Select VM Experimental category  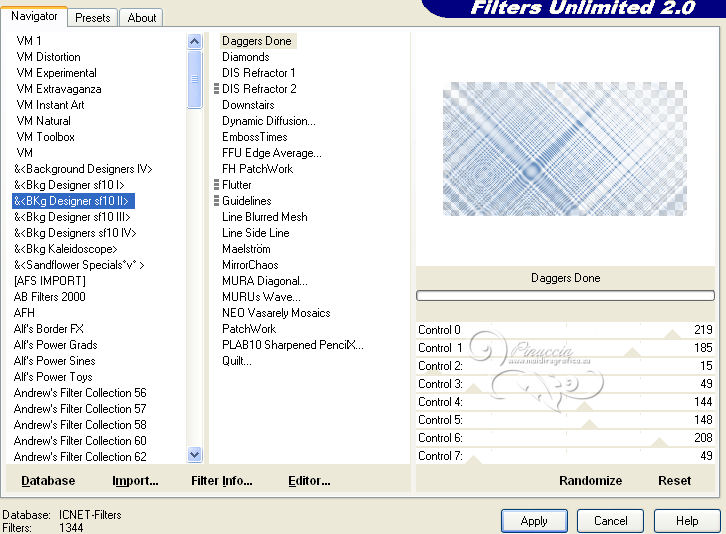pyautogui.click(x=56, y=73)
